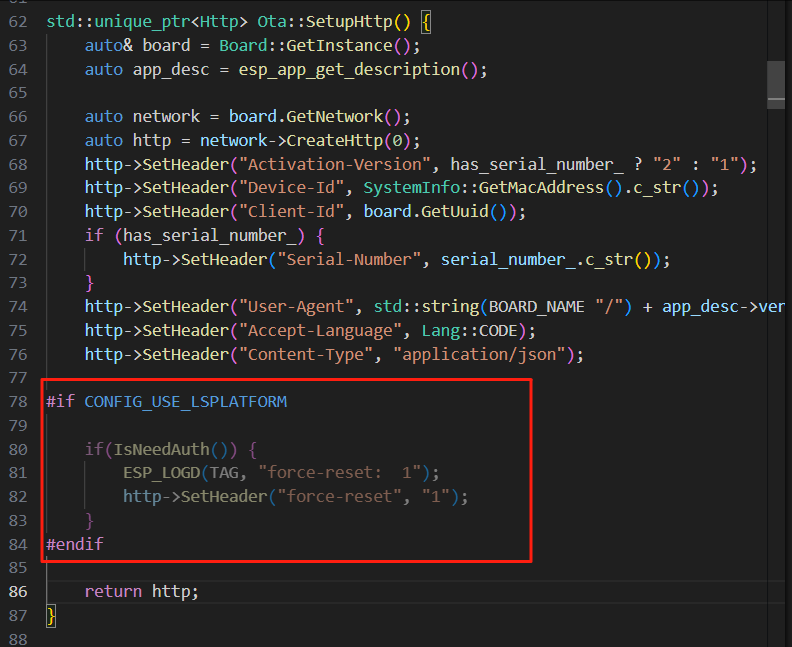Click has_serial_number_ in the if condition
Image resolution: width=792 pixels, height=647 pixels.
(x=210, y=236)
